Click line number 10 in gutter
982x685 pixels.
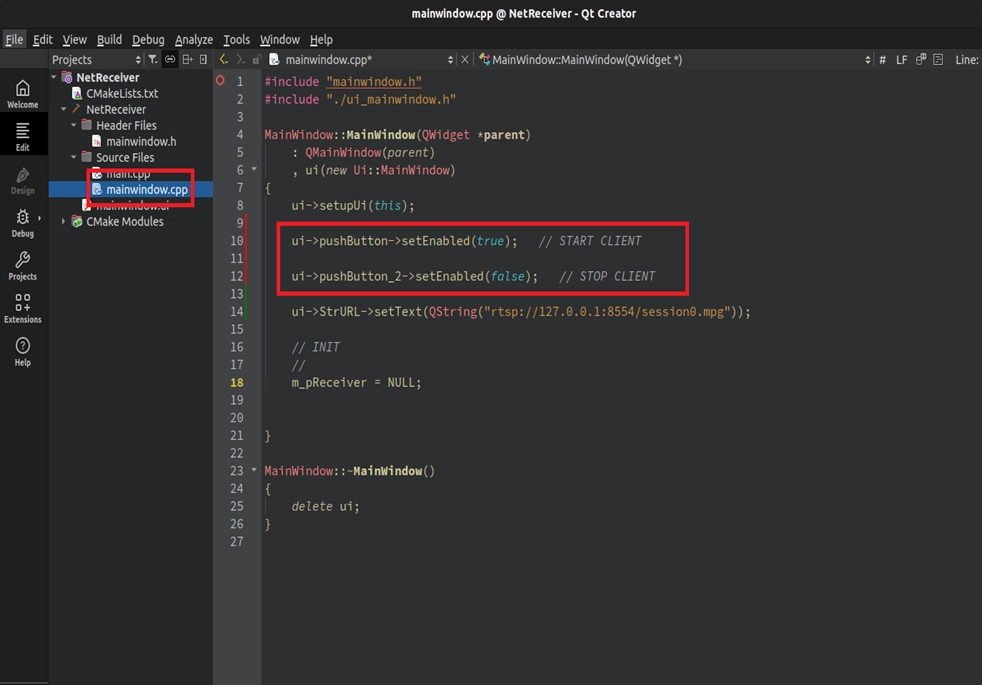coord(237,240)
